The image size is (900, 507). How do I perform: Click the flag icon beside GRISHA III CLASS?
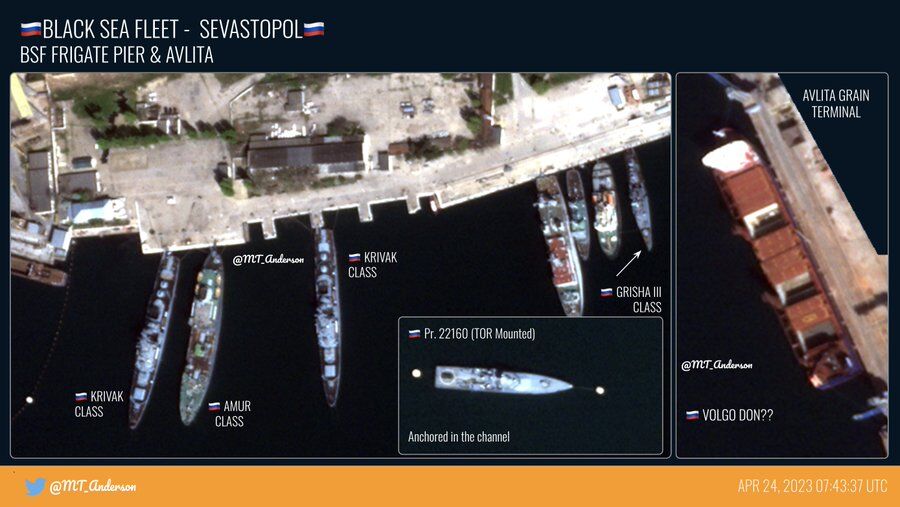(x=606, y=292)
